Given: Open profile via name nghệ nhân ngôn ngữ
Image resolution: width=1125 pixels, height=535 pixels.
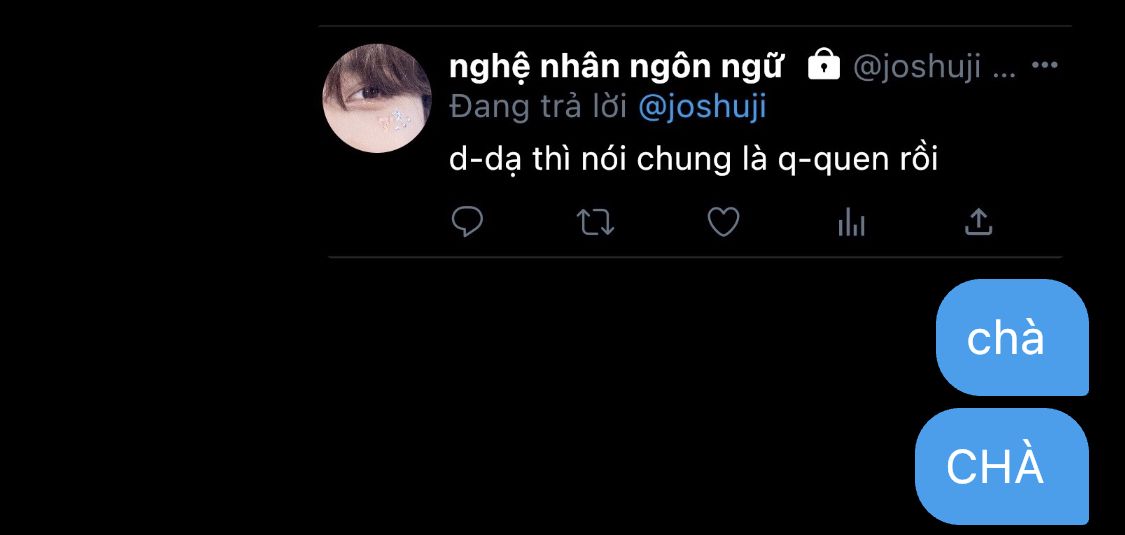Looking at the screenshot, I should pos(615,67).
